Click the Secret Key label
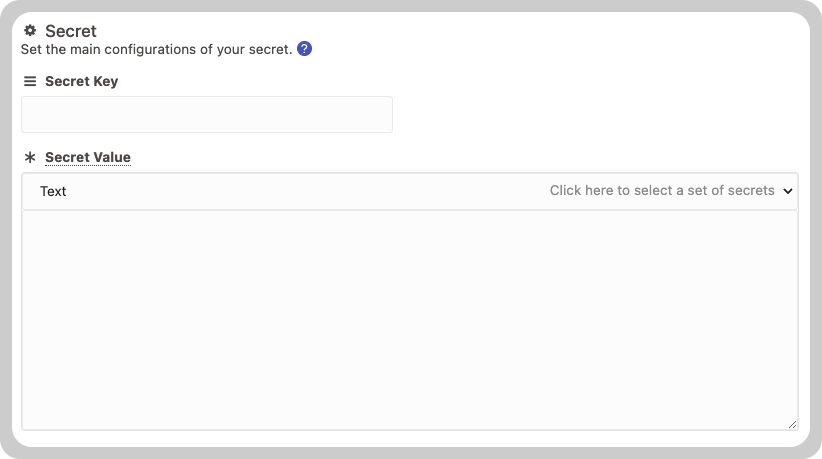The height and width of the screenshot is (459, 822). 81,81
